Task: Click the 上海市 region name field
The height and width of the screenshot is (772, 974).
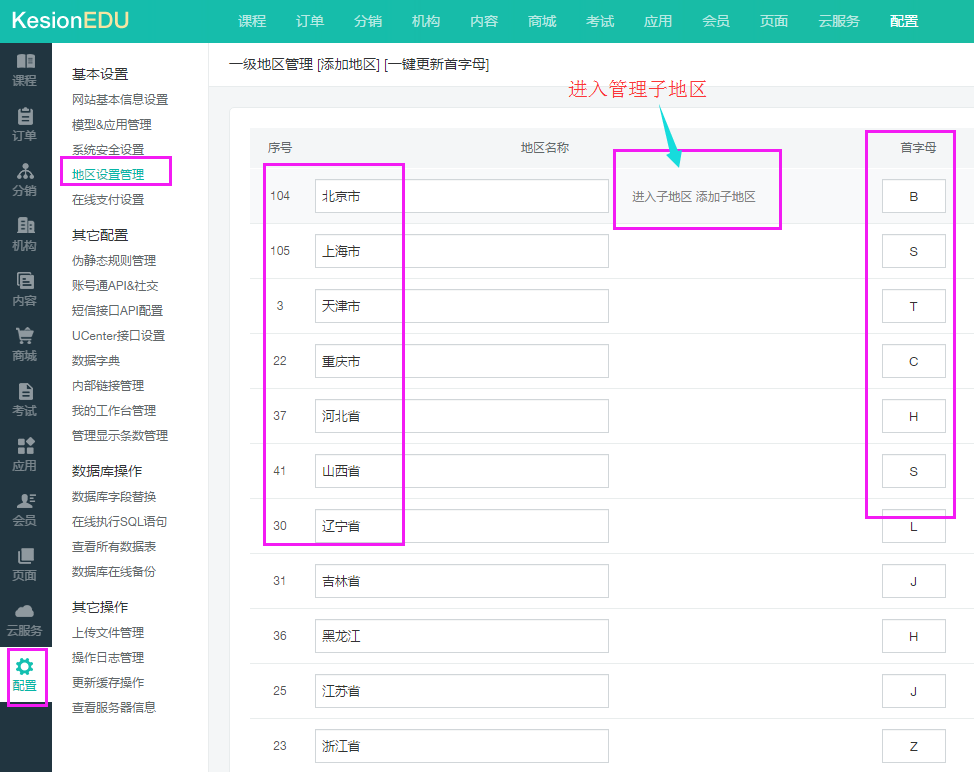Action: (461, 251)
